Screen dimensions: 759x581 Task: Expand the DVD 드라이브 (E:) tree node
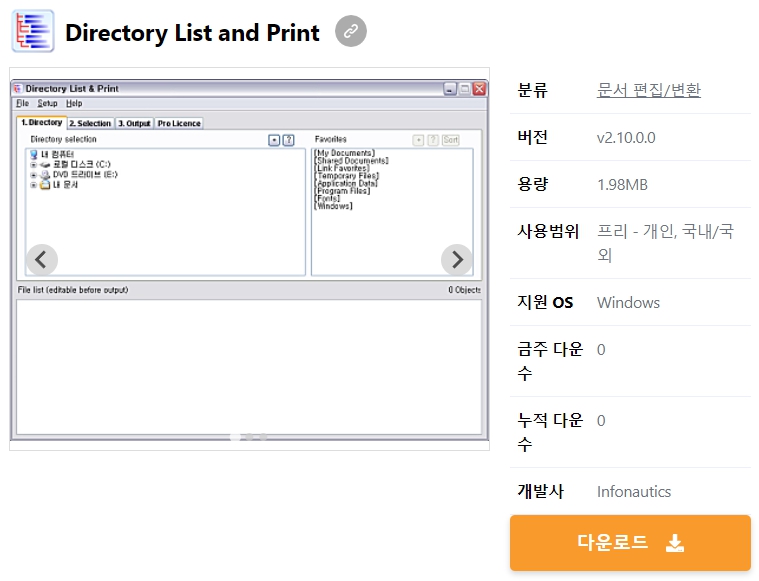pyautogui.click(x=33, y=175)
